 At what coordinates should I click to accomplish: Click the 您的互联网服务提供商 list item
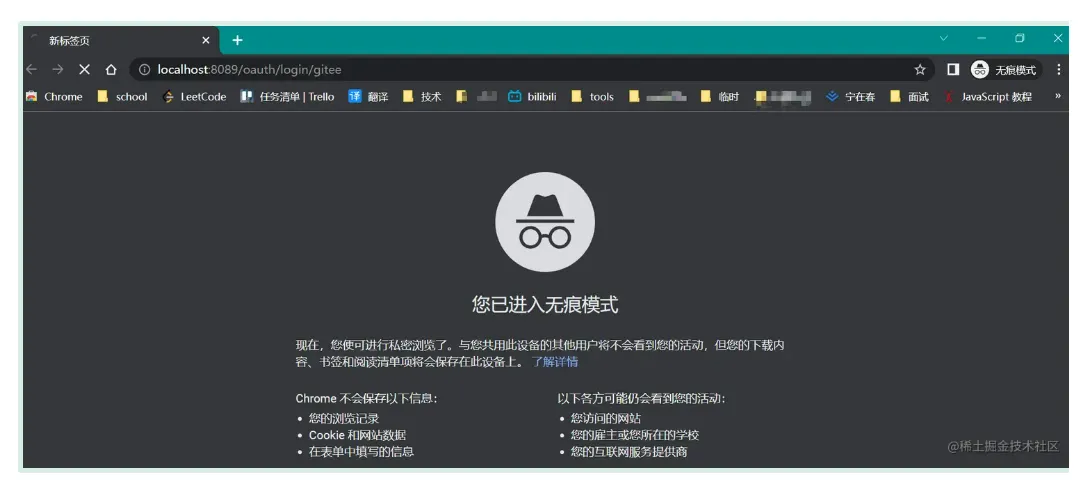coord(629,452)
